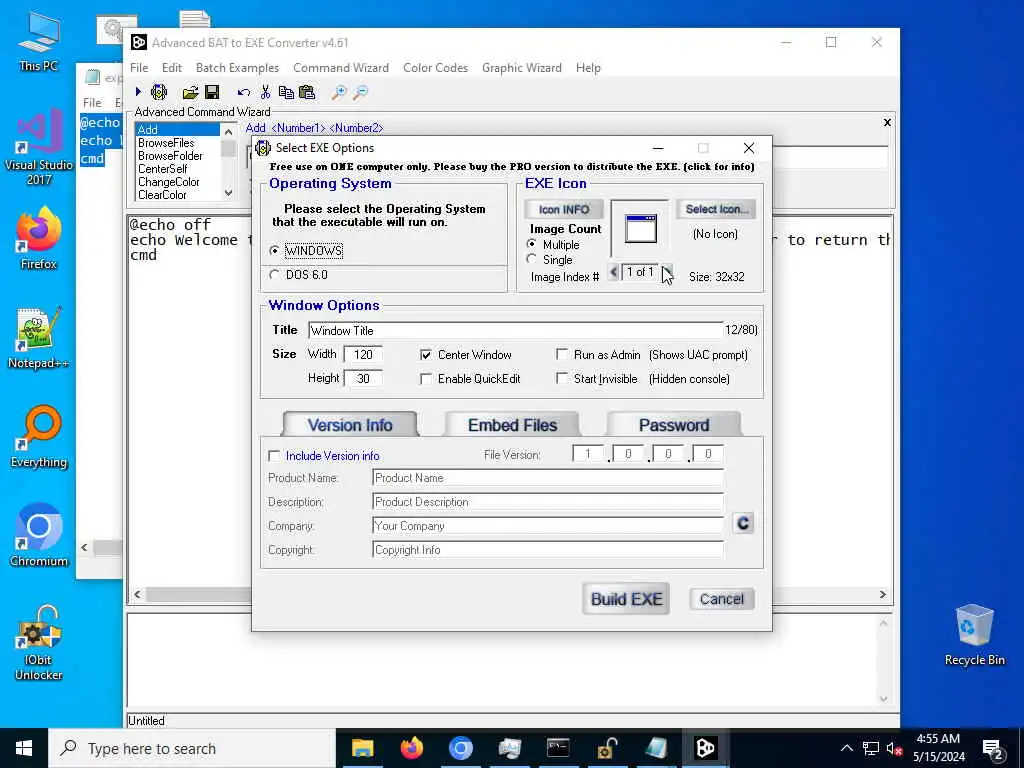
Task: Enable Start Invisible hidden console
Action: point(562,379)
